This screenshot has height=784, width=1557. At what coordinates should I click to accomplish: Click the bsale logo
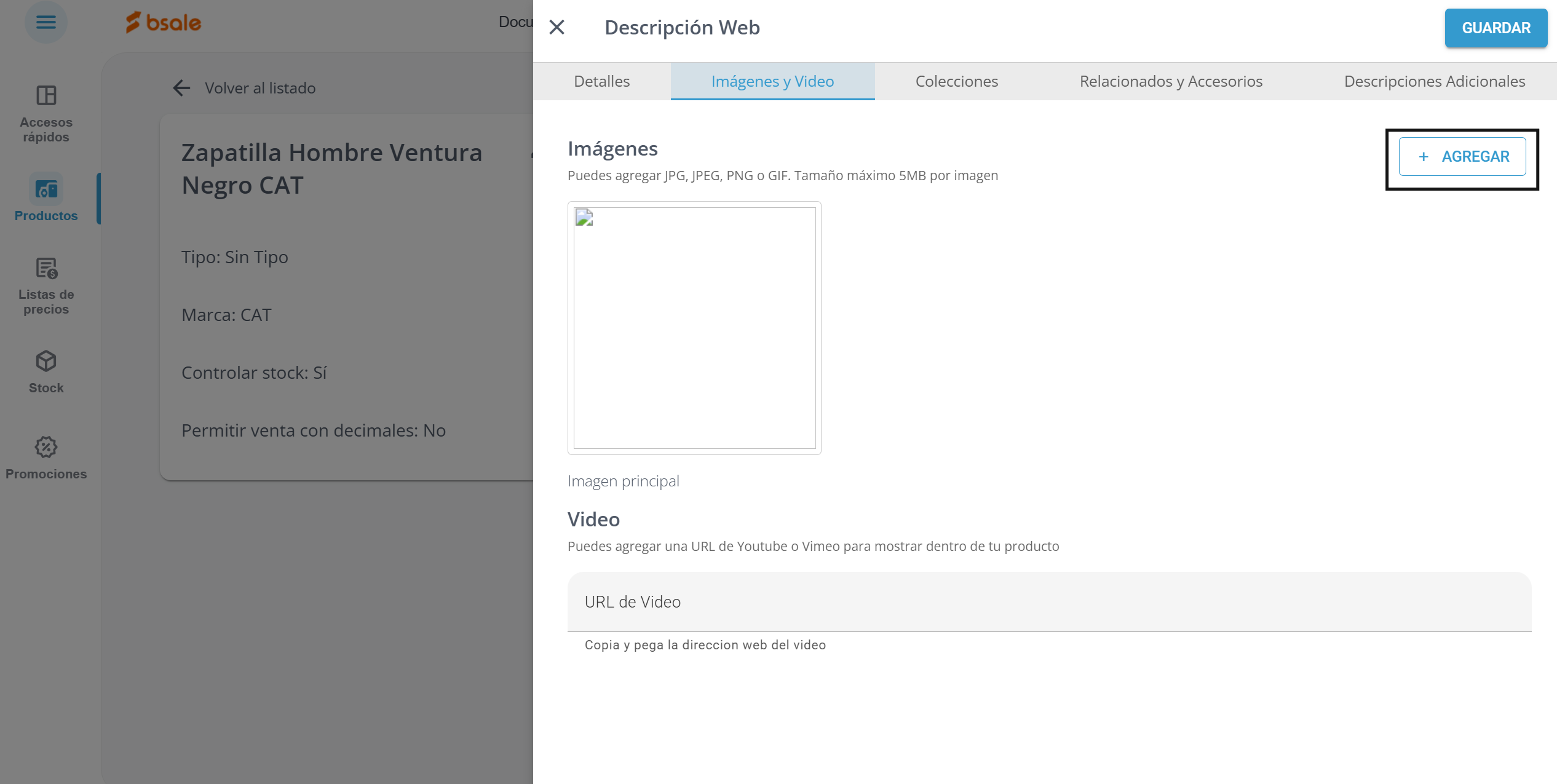point(164,23)
